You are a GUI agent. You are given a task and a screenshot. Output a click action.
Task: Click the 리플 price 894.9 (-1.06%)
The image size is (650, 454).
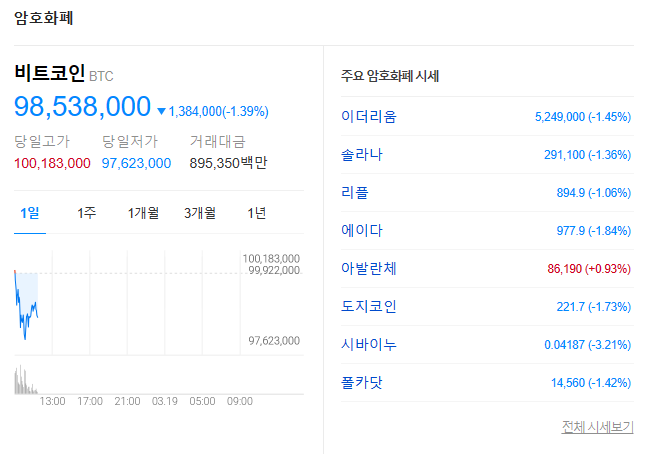coord(594,193)
